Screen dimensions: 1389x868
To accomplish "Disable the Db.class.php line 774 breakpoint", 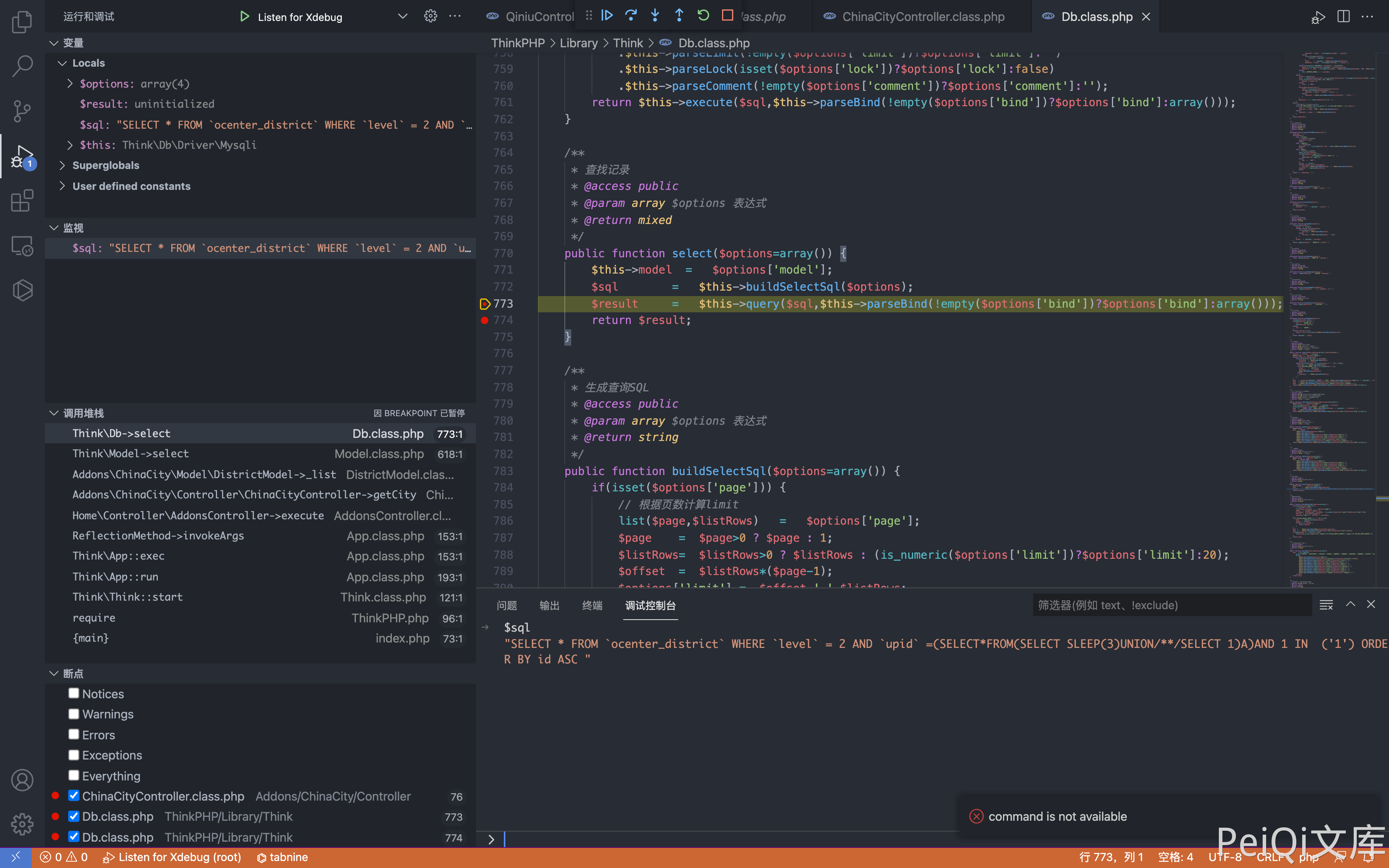I will coord(74,837).
